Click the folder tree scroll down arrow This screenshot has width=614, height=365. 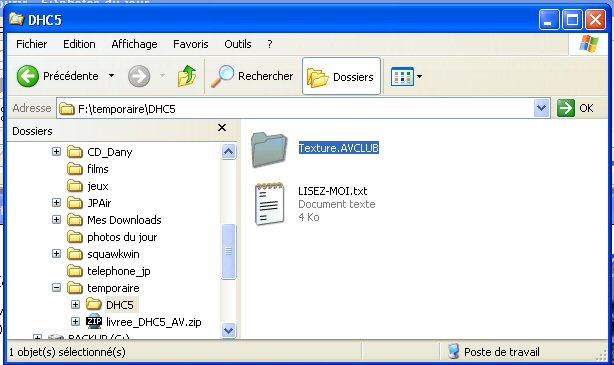pos(229,330)
